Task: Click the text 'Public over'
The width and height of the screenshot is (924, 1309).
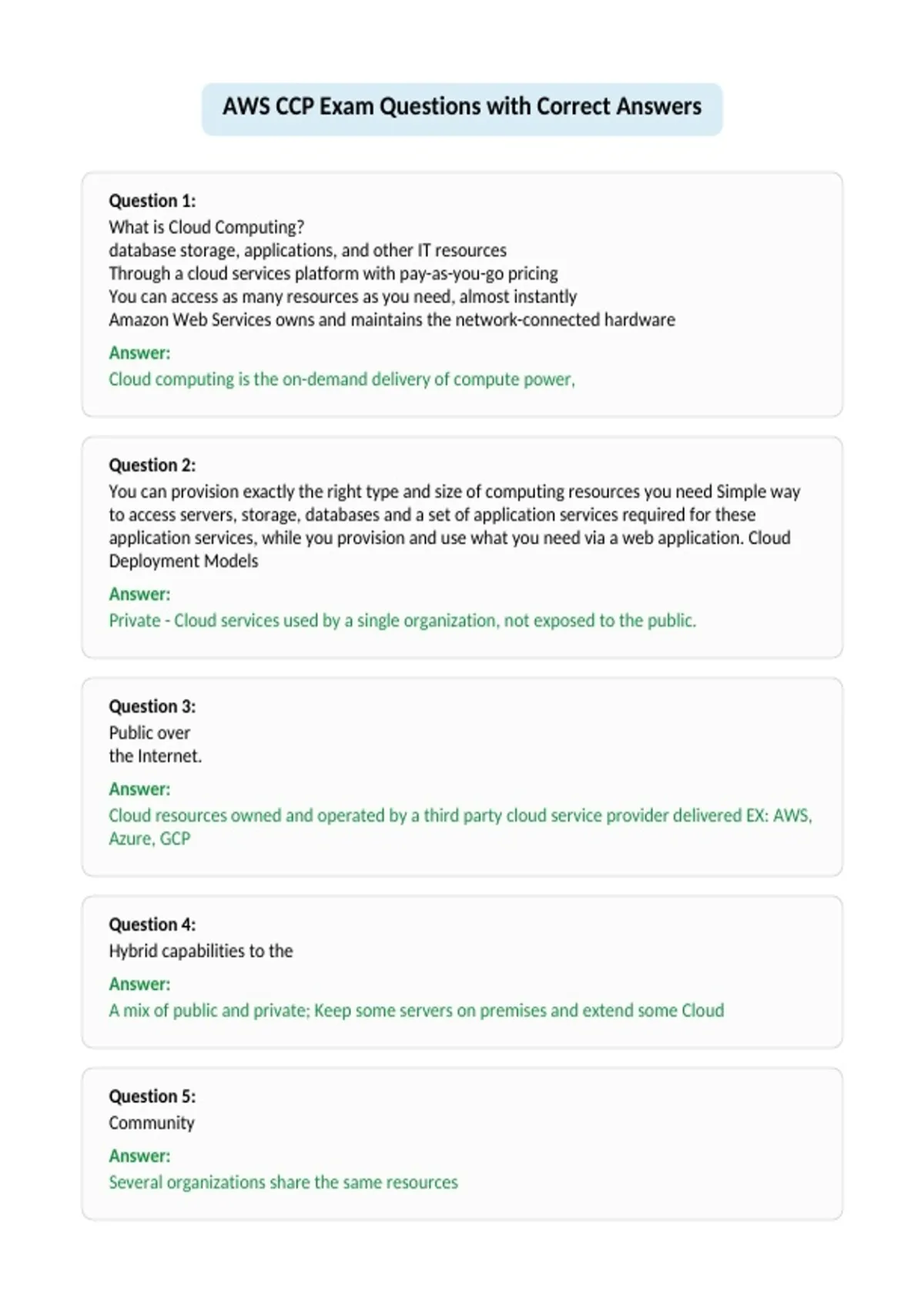Action: tap(149, 733)
